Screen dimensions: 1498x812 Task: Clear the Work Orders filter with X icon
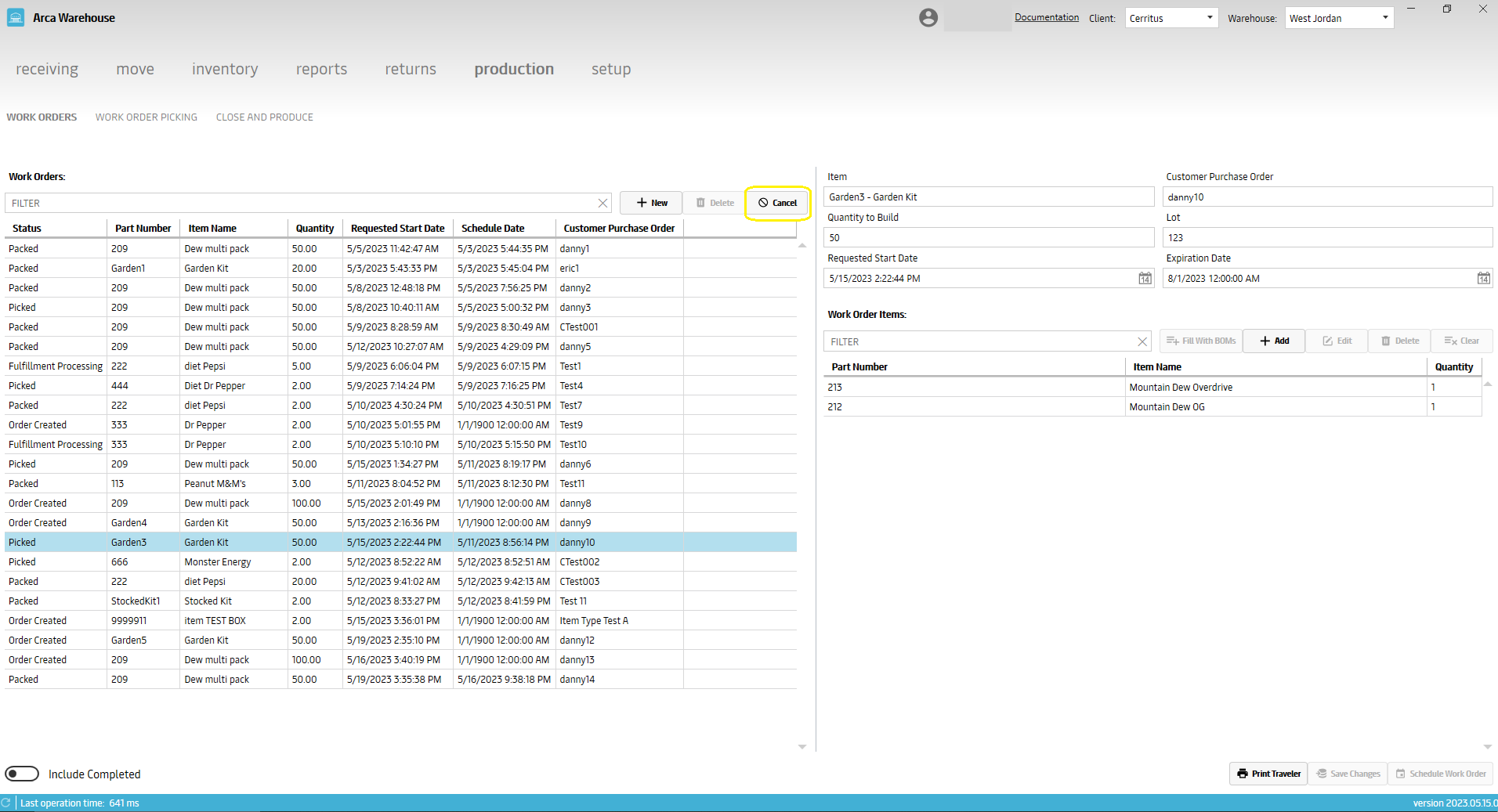(602, 204)
